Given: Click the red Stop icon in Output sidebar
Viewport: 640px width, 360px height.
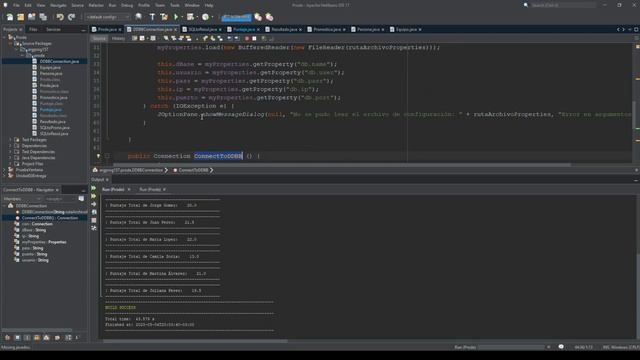Looking at the screenshot, I should (x=94, y=220).
